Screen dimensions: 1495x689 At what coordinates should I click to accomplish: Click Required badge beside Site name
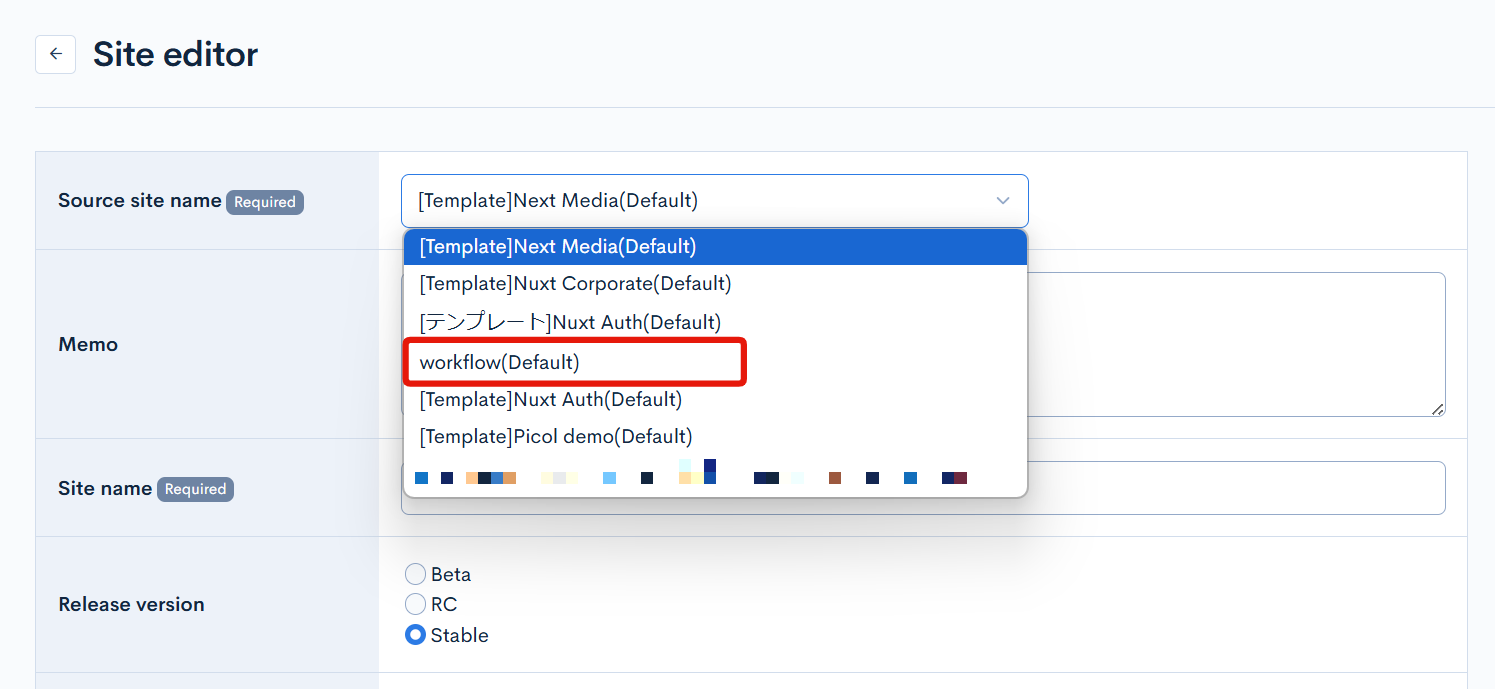195,489
